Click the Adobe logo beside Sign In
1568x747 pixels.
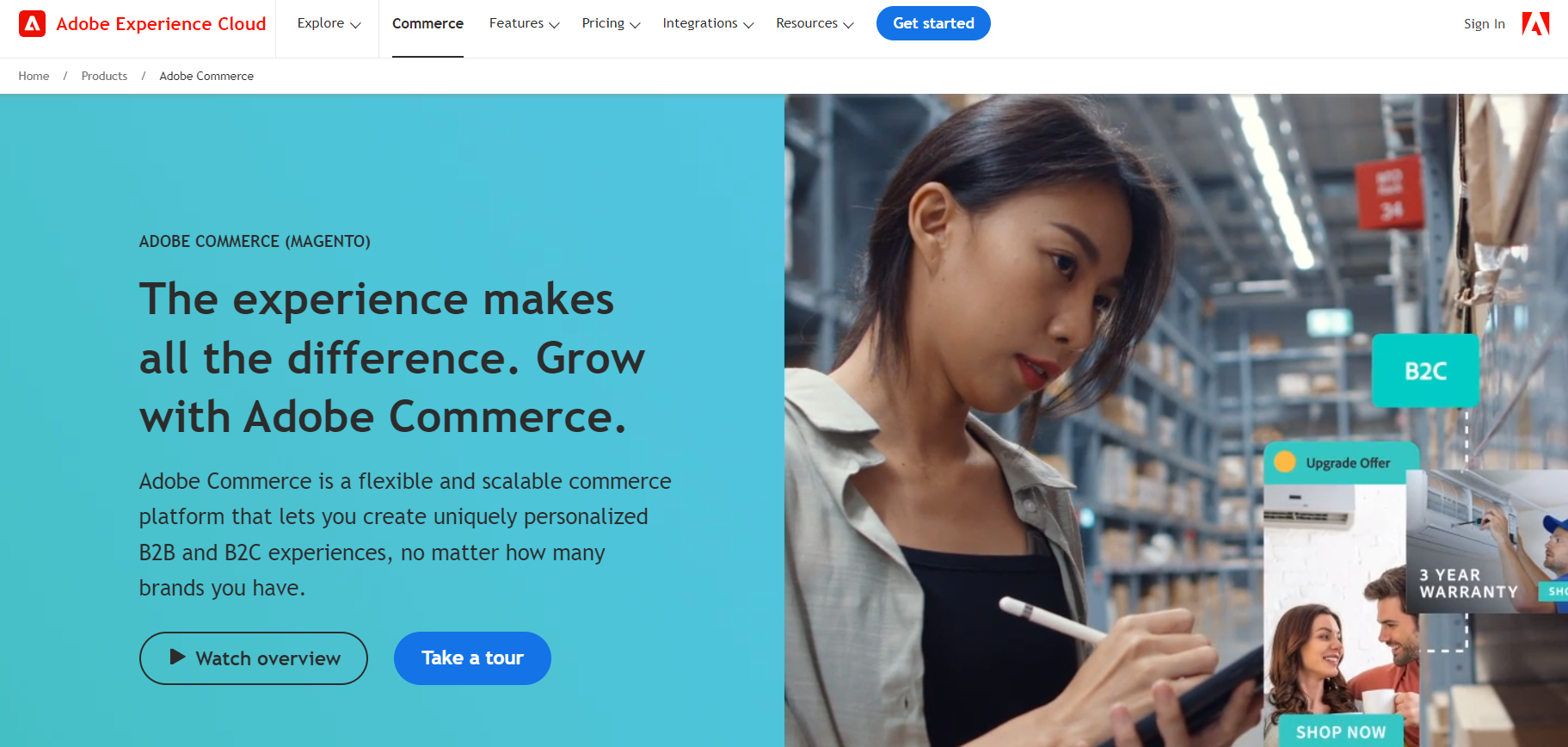1535,24
